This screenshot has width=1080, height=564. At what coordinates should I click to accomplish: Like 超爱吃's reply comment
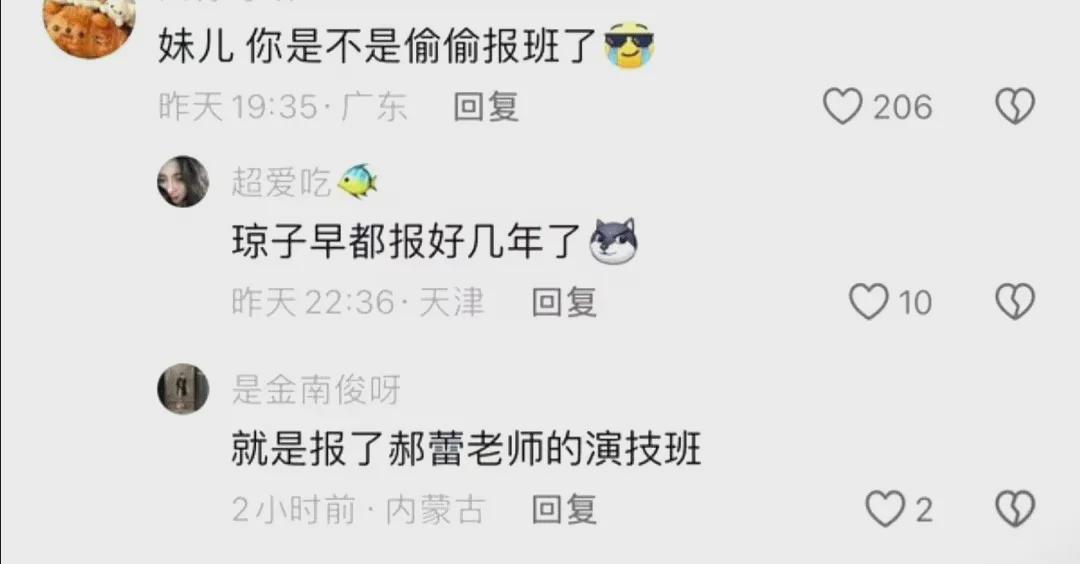869,302
